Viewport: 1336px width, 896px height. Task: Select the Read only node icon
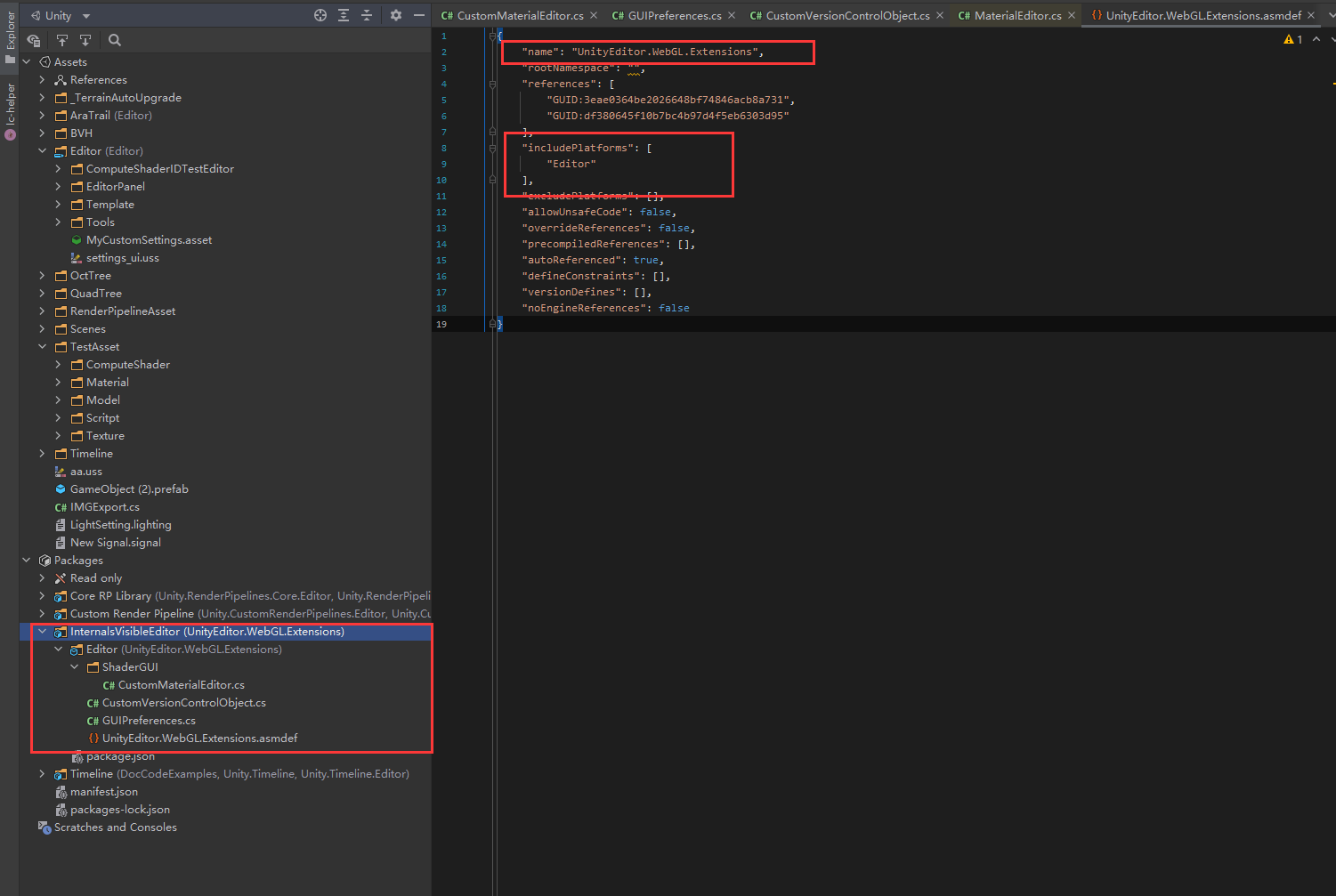(61, 578)
